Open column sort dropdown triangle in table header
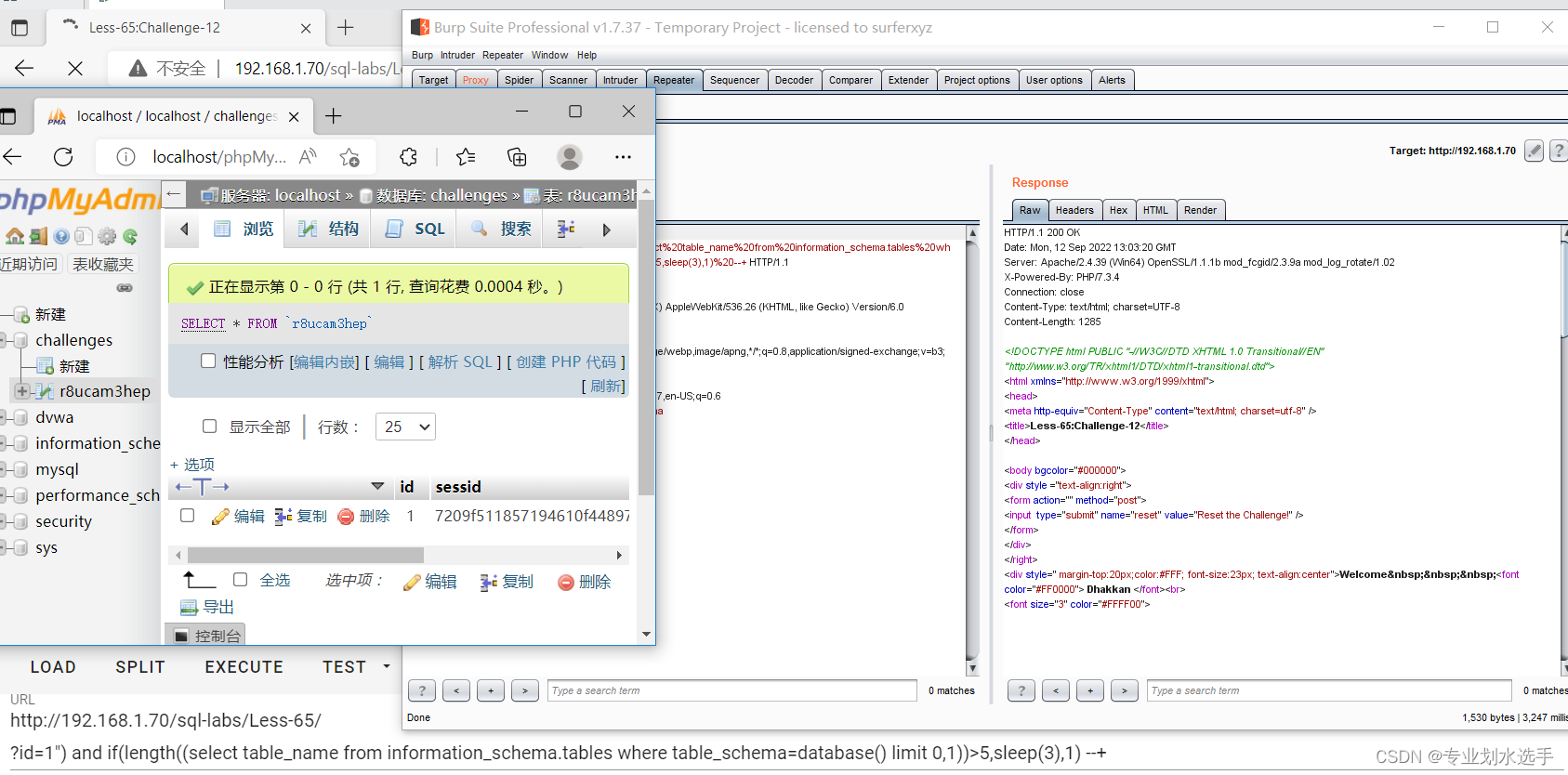 pos(377,486)
